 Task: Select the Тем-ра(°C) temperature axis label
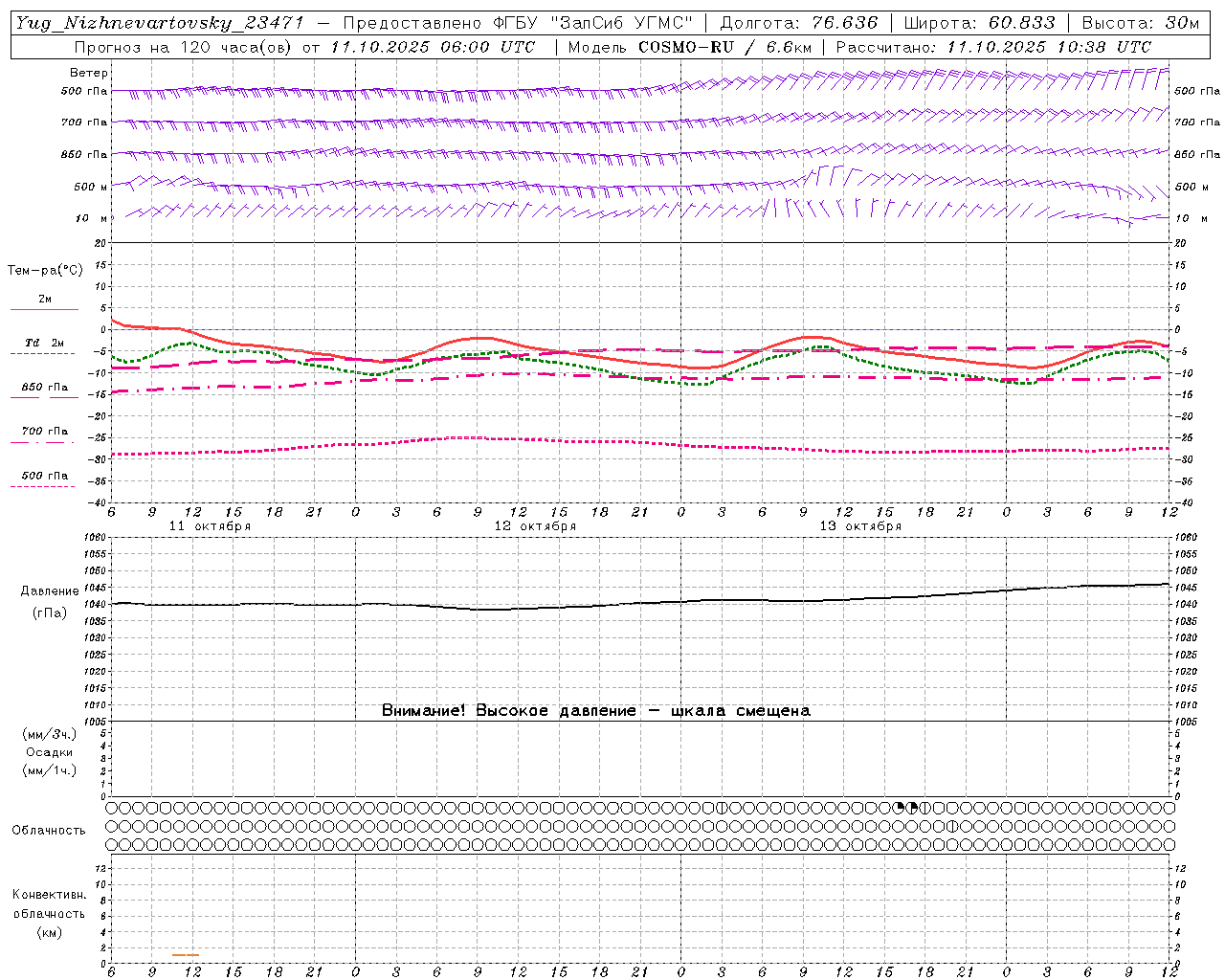click(x=45, y=271)
